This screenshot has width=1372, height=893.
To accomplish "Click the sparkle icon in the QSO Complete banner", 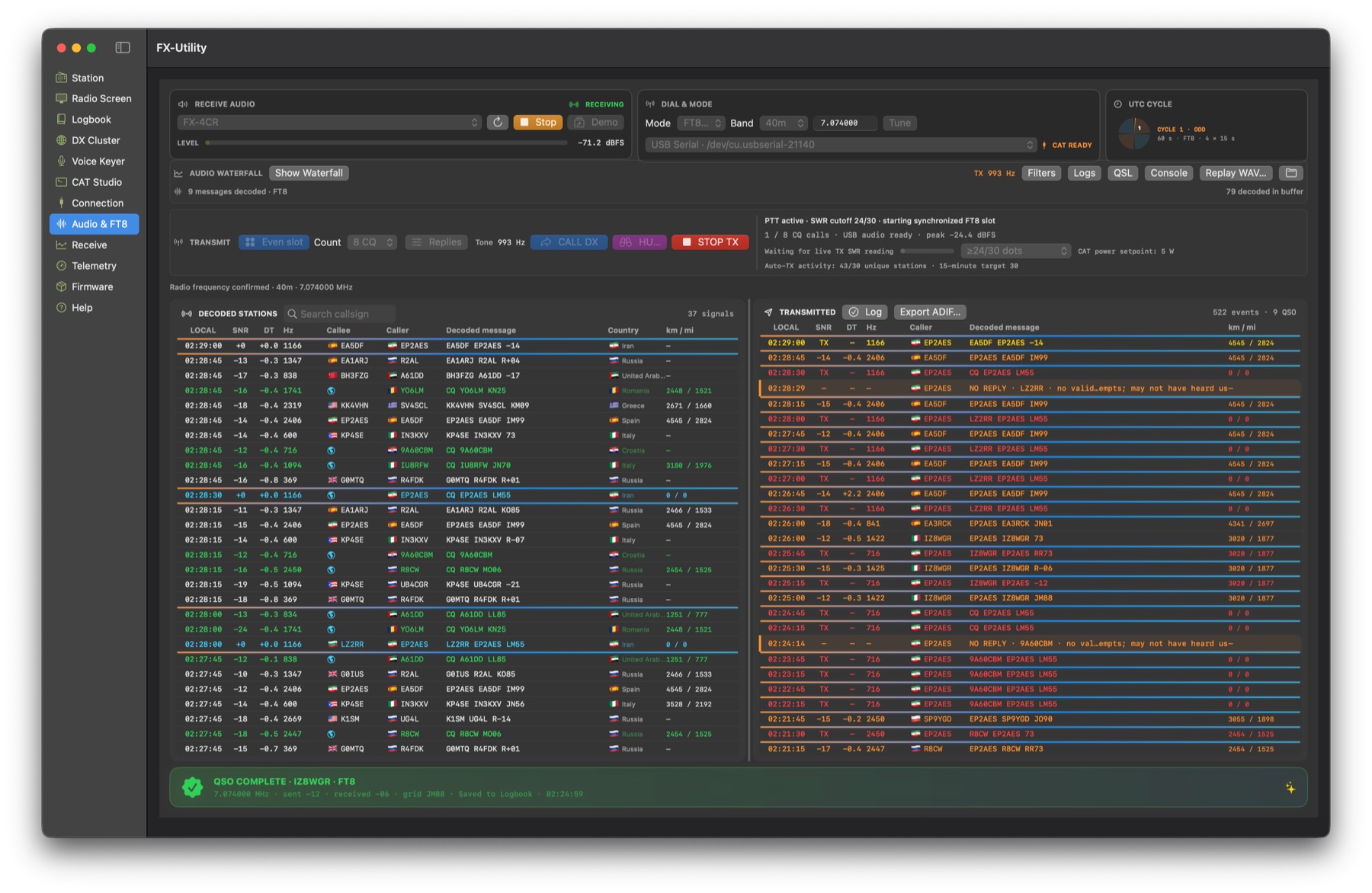I will [x=1290, y=788].
